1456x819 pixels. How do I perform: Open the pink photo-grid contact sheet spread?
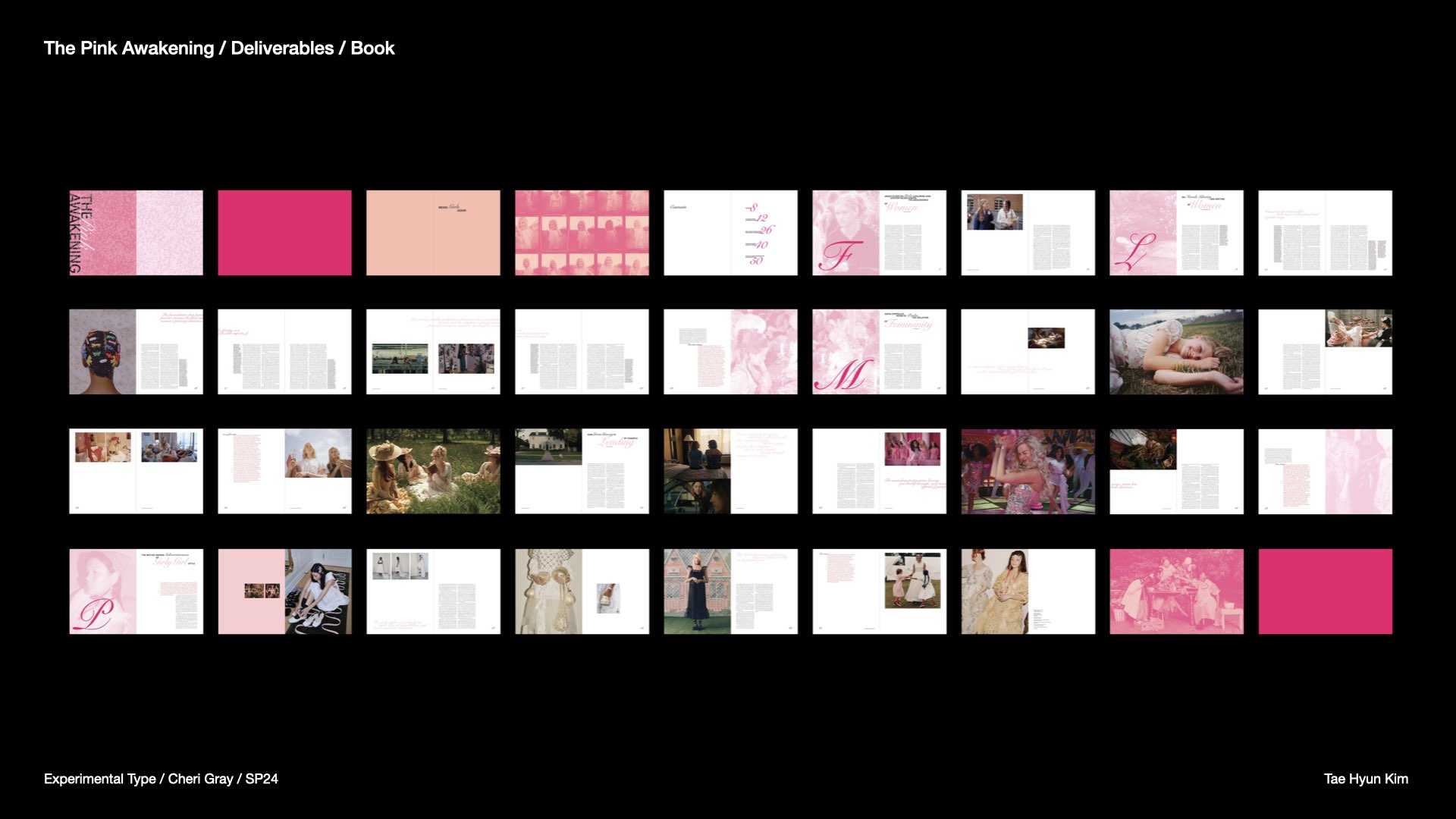click(582, 233)
